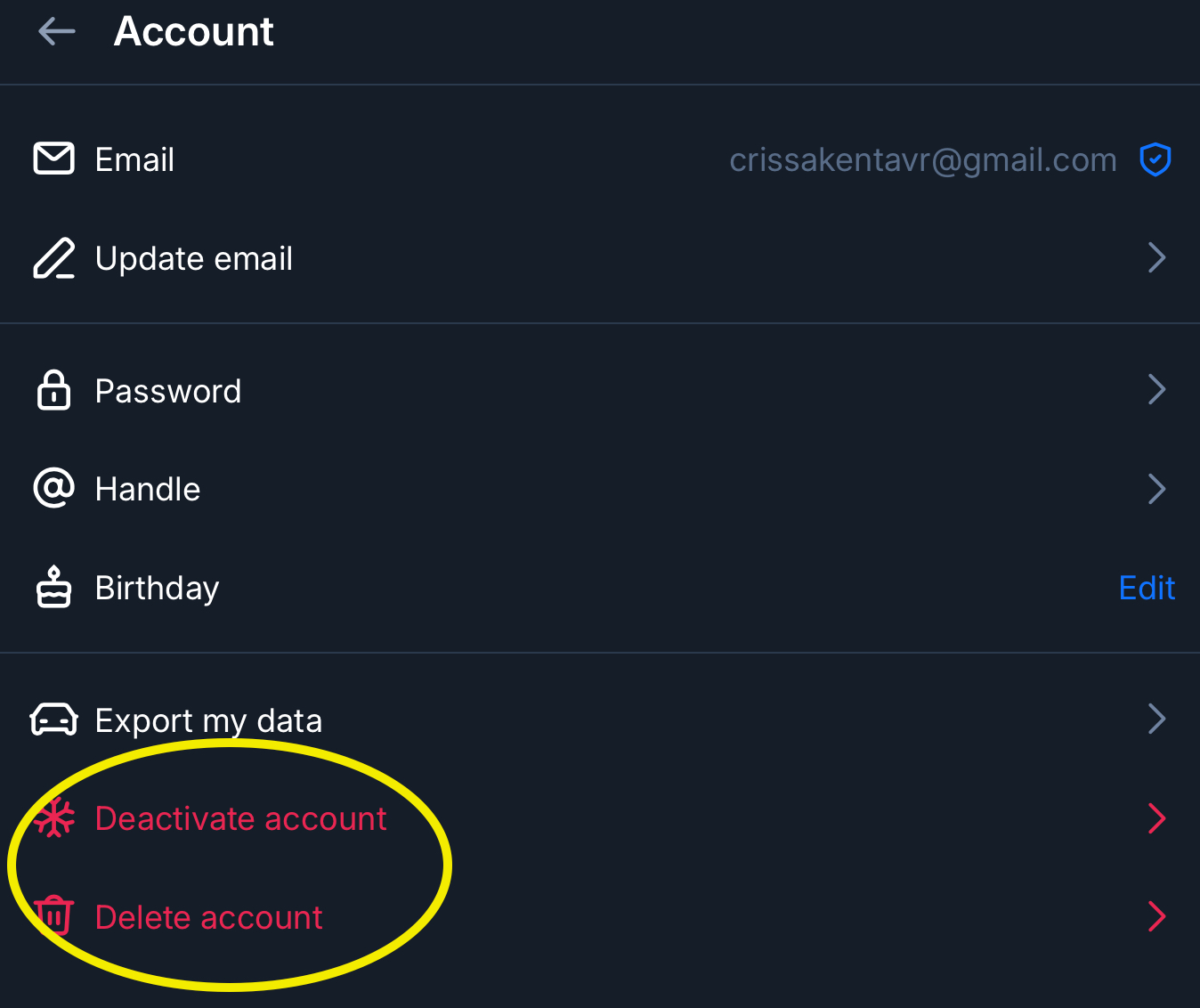Open Export my data chevron
Viewport: 1200px width, 1008px height.
pyautogui.click(x=1156, y=719)
